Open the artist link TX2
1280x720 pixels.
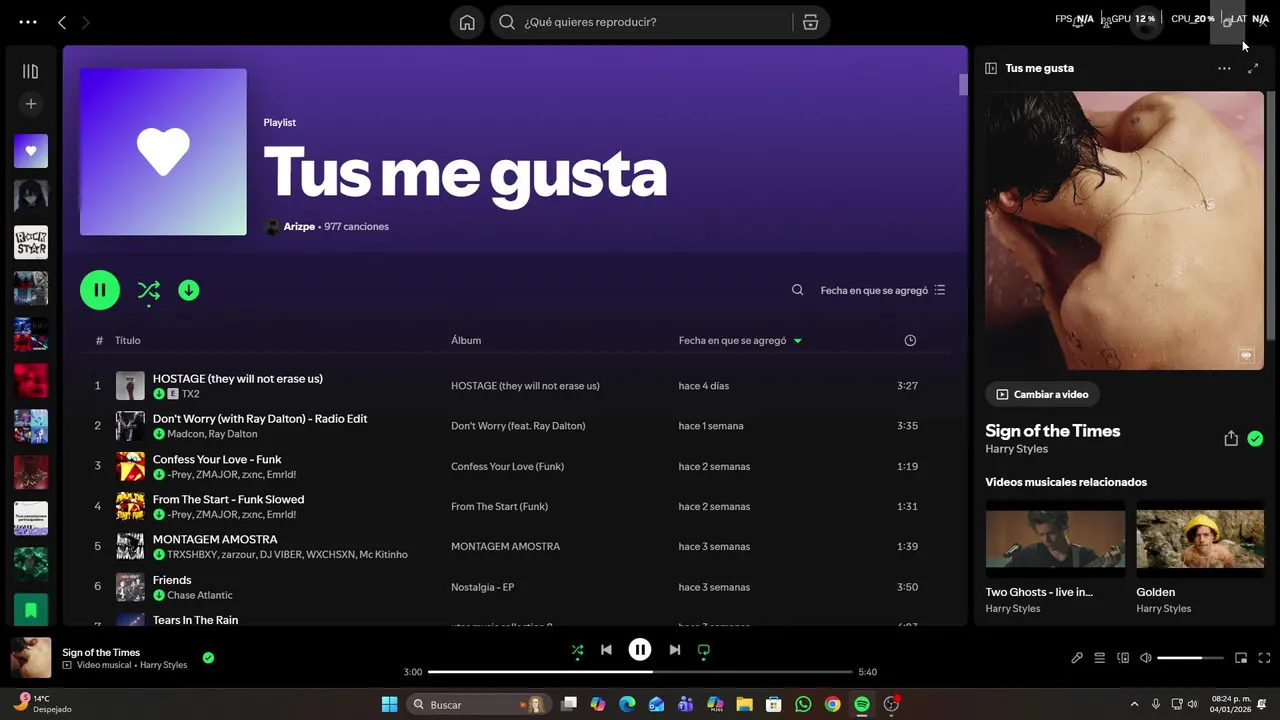pyautogui.click(x=190, y=394)
